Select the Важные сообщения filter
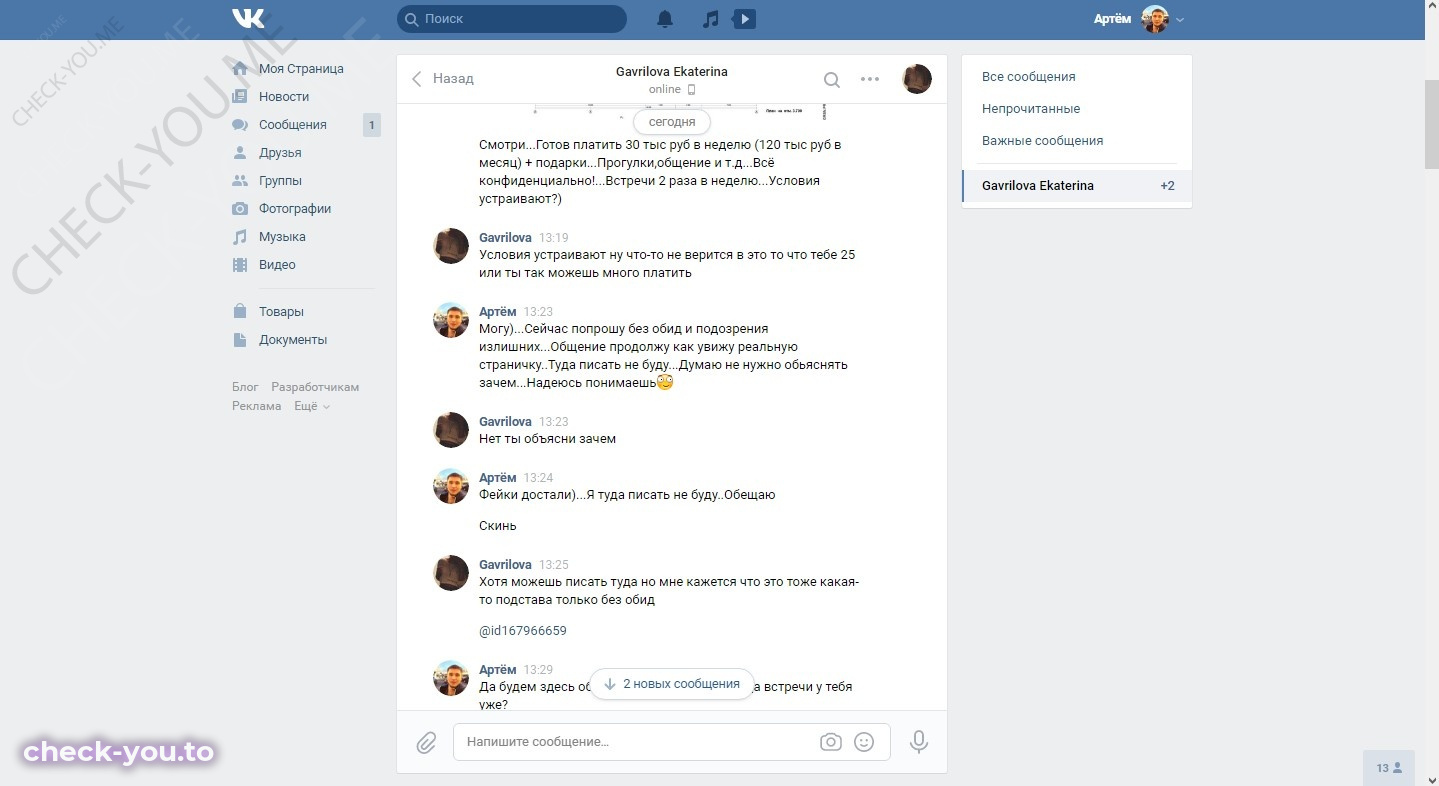The image size is (1439, 786). [1043, 140]
